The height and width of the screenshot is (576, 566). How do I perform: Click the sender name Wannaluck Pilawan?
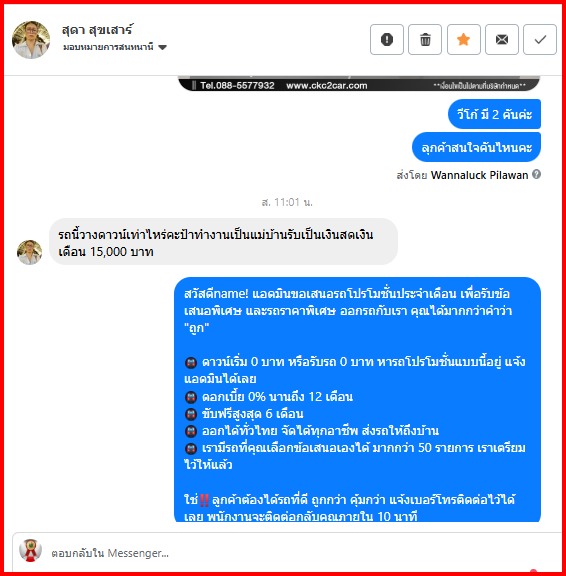tap(479, 175)
